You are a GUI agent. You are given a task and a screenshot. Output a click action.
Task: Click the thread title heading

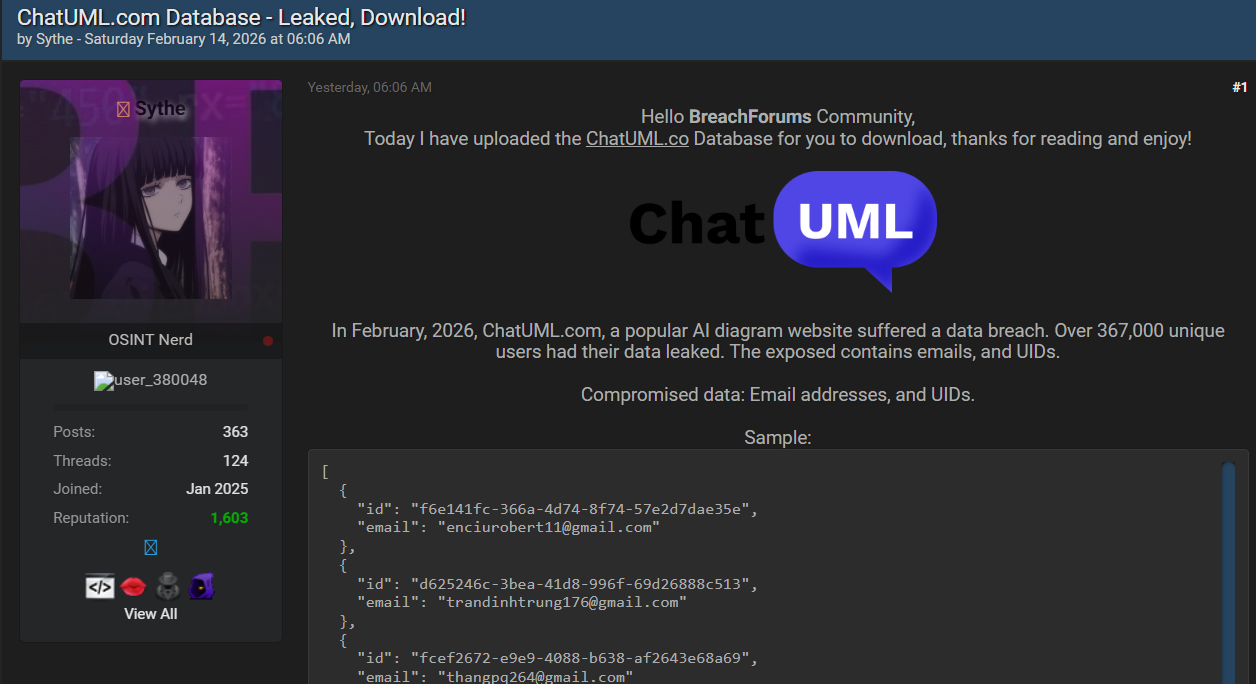241,17
